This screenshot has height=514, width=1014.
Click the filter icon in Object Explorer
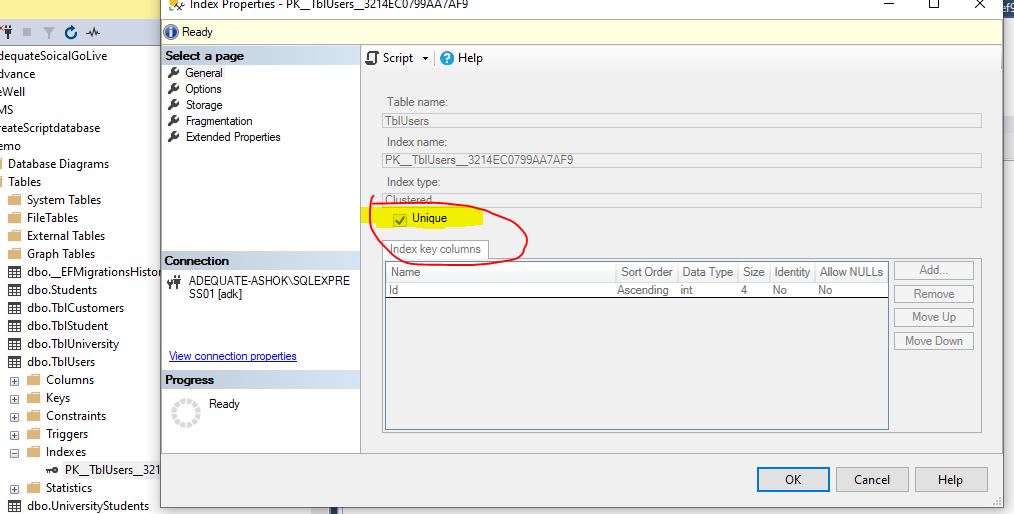(49, 32)
